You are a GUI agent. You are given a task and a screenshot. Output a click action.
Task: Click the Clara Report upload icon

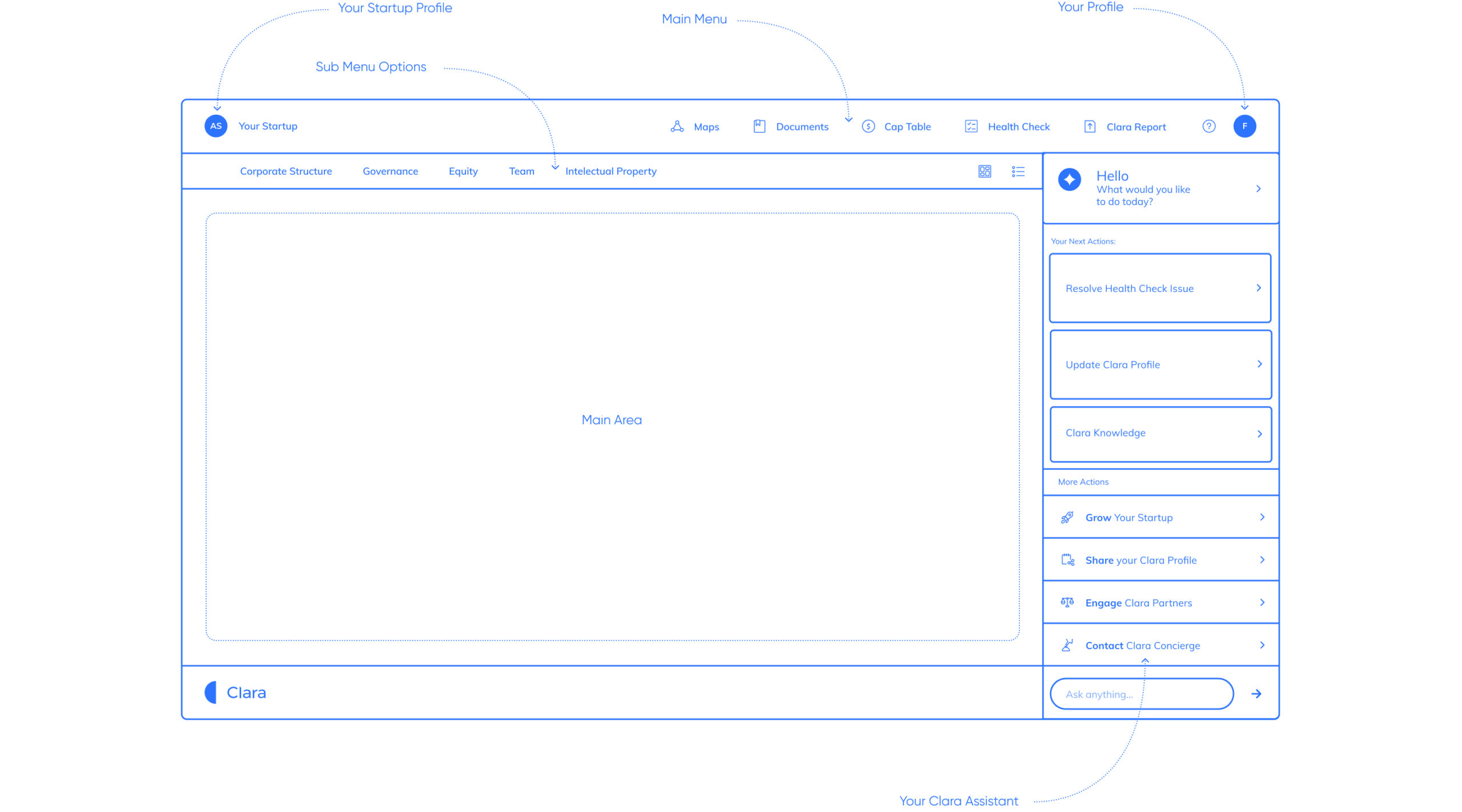[1089, 126]
